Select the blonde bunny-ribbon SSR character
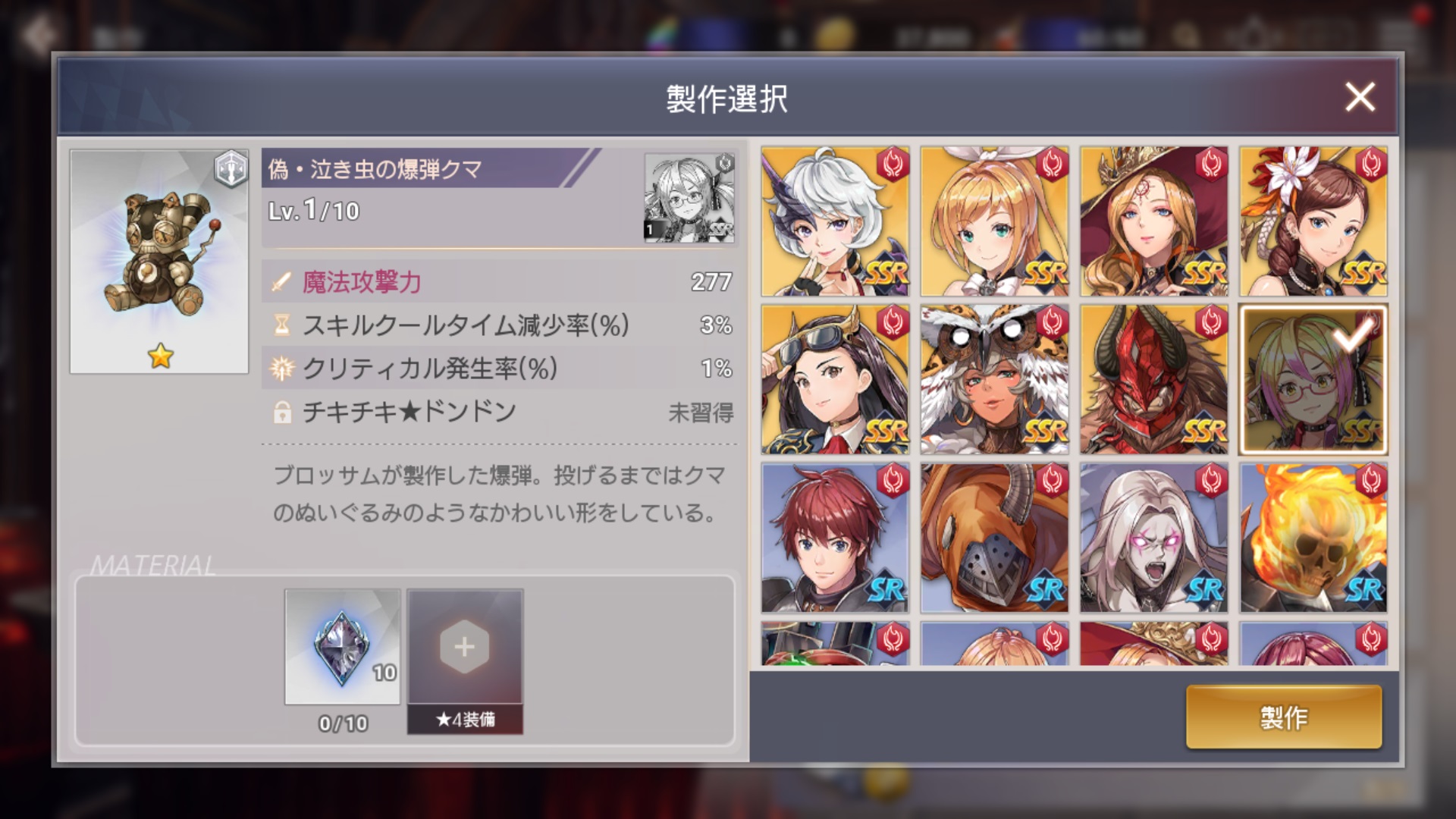Image resolution: width=1456 pixels, height=819 pixels. click(994, 221)
